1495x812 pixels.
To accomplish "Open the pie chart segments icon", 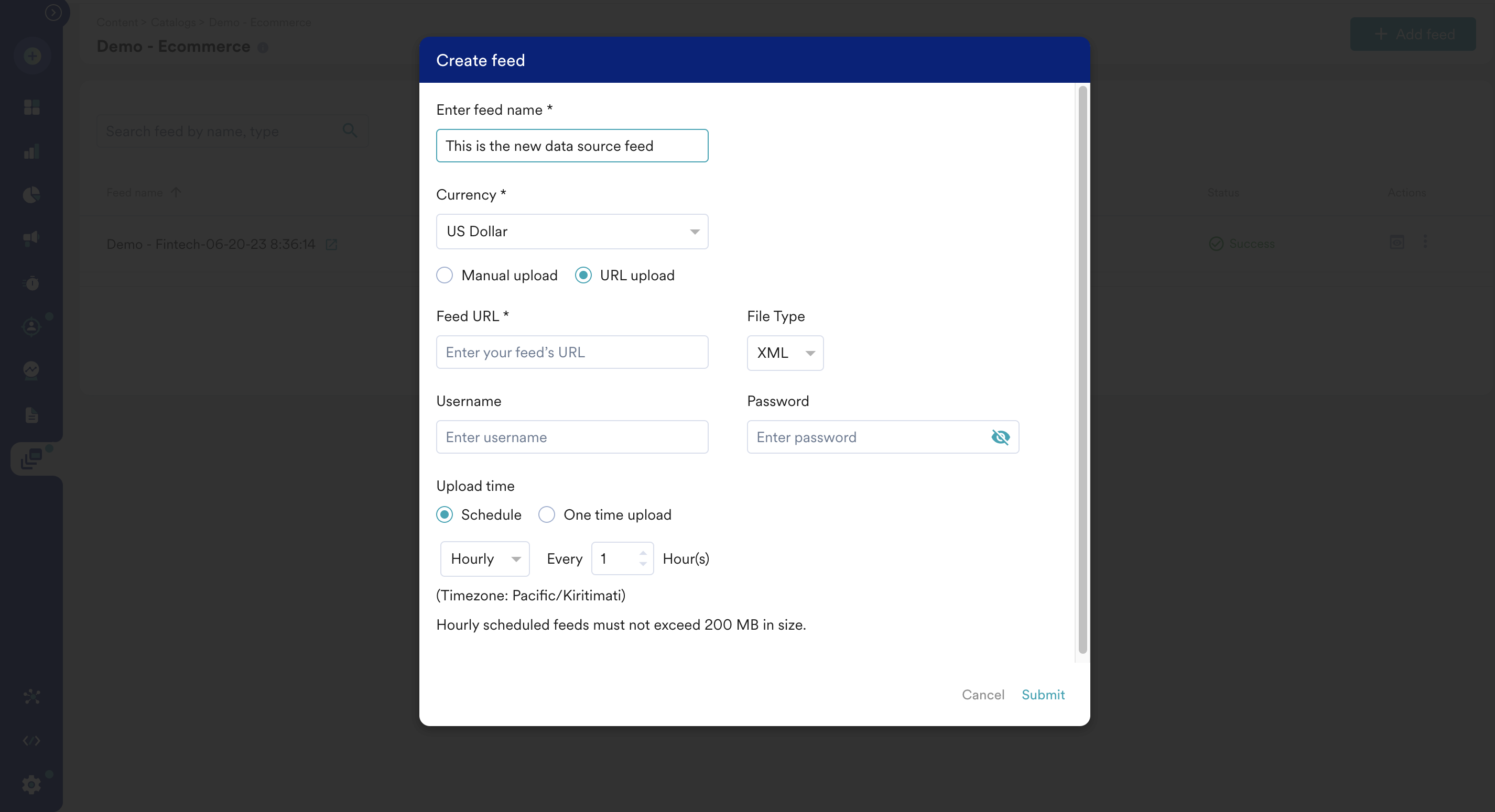I will [32, 195].
